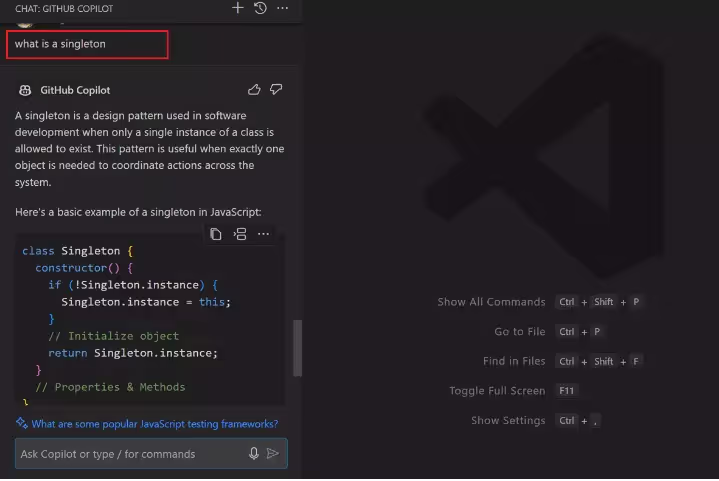This screenshot has height=481, width=719.
Task: Click the Toggle Full Screen label
Action: (x=497, y=391)
